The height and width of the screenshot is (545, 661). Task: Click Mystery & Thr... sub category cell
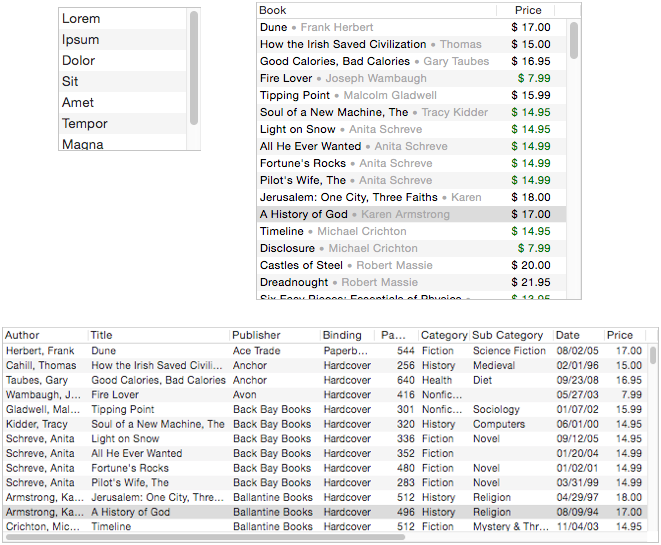(x=511, y=526)
